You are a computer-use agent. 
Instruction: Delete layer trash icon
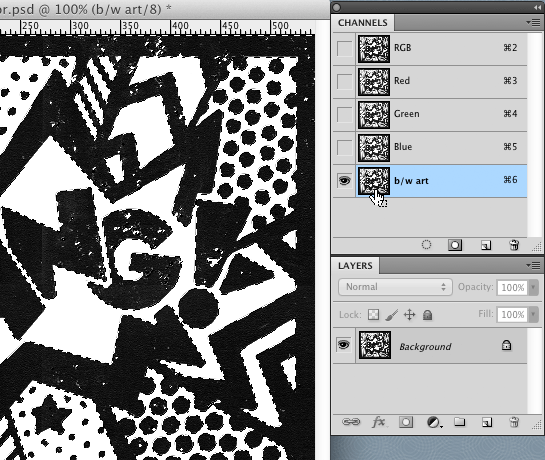[x=514, y=422]
